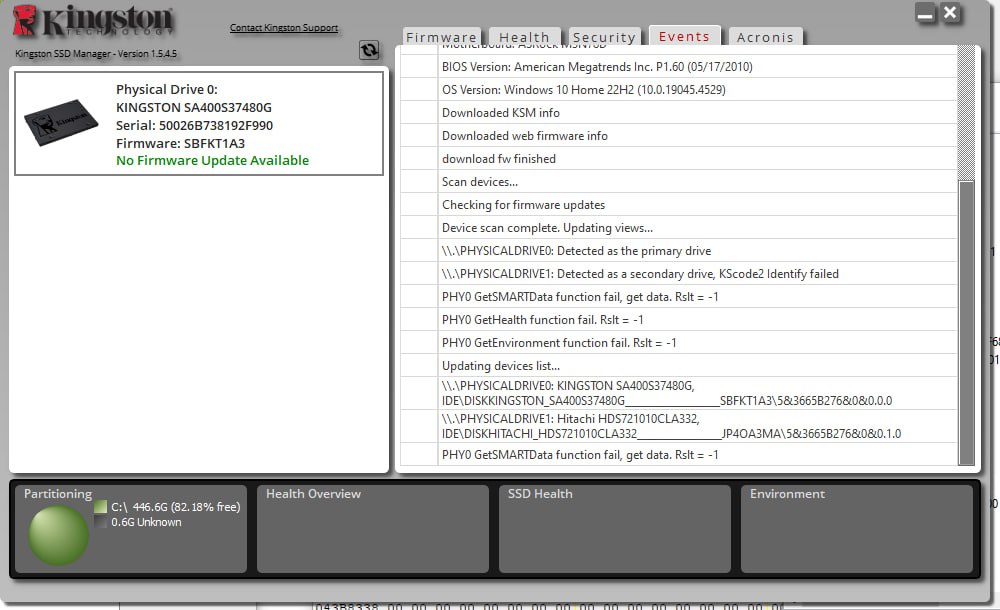Select the Events tab

click(x=684, y=36)
